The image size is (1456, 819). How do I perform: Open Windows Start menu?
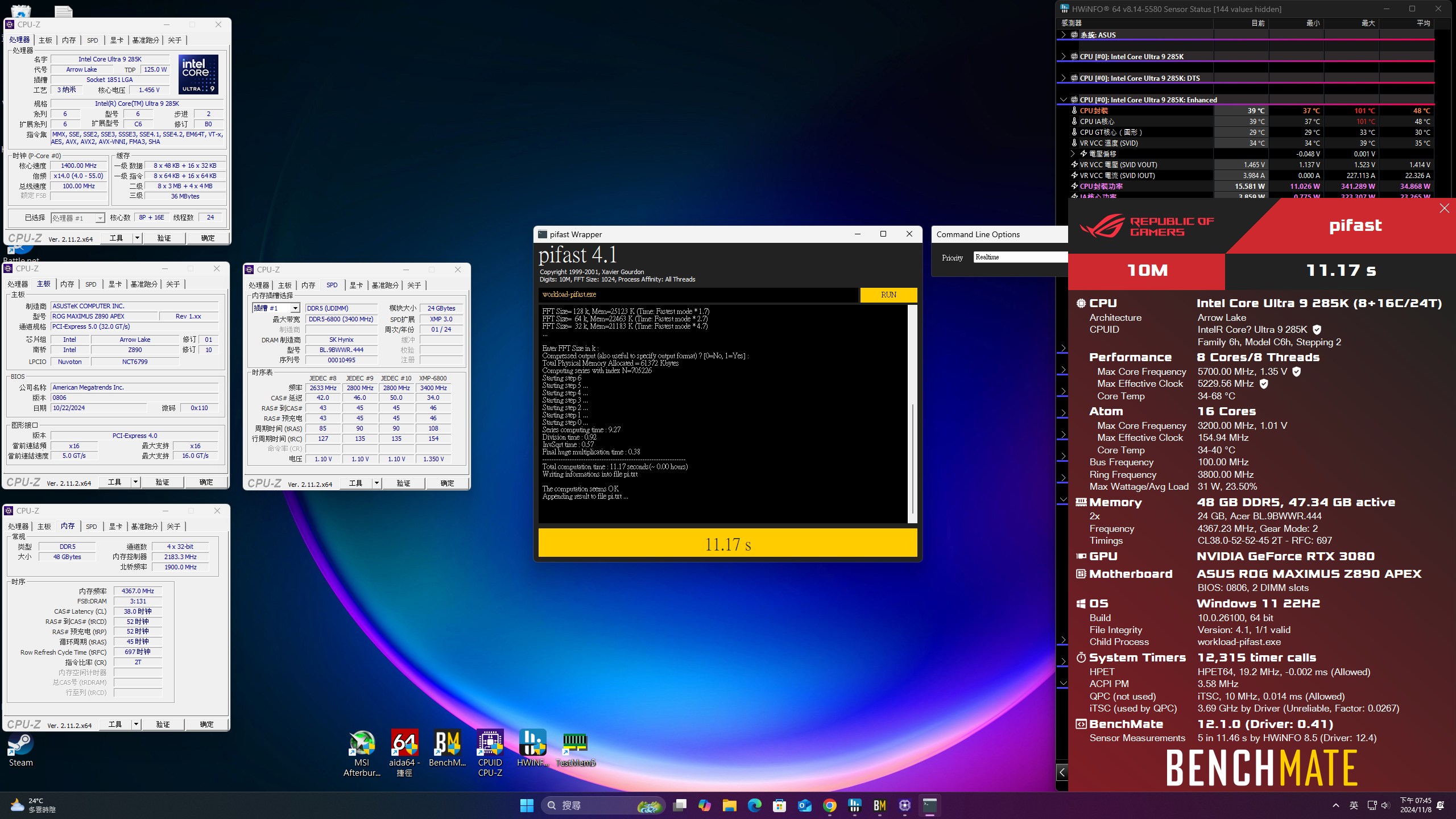(527, 805)
